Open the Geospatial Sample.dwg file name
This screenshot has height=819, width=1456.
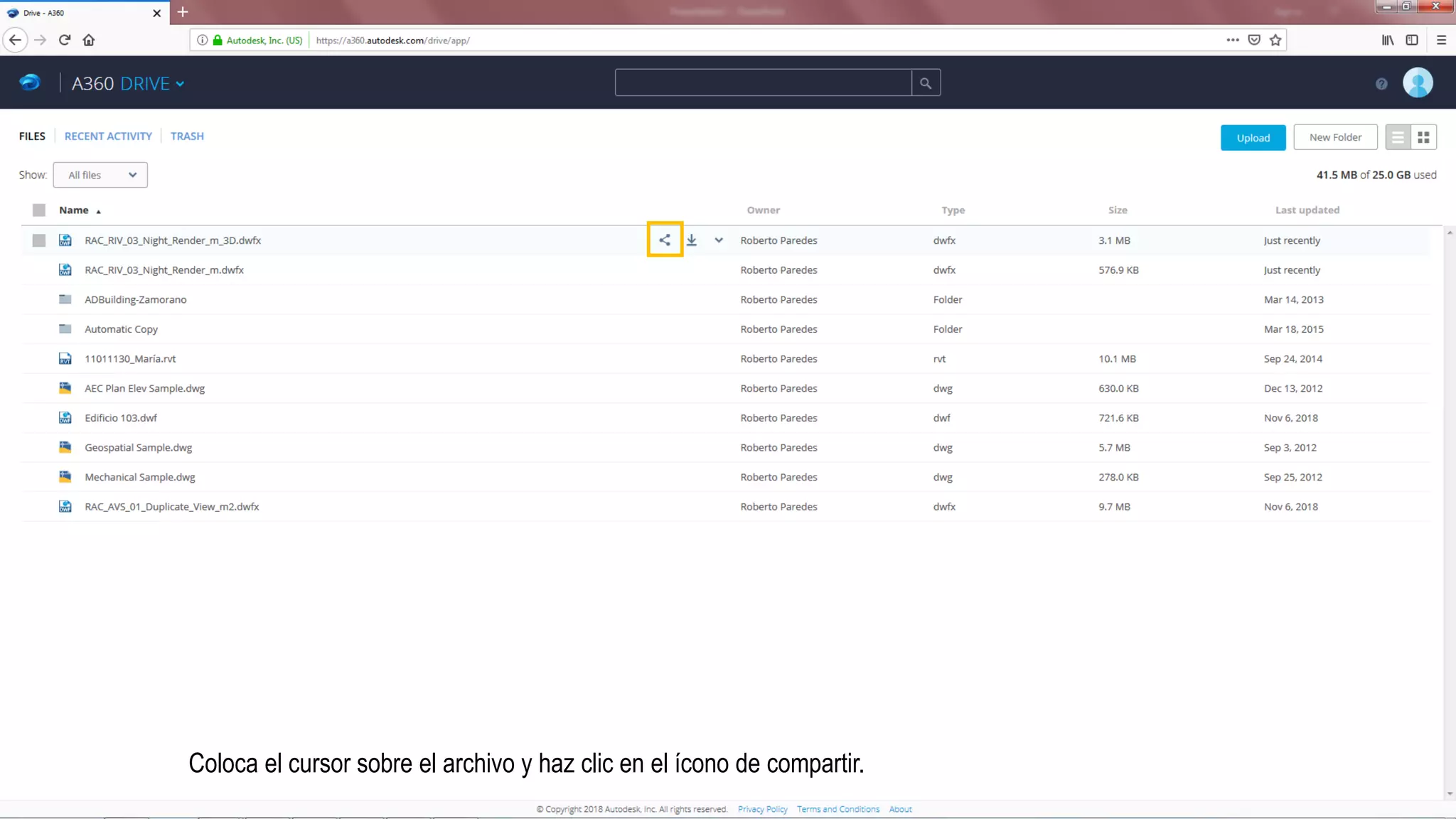point(138,447)
